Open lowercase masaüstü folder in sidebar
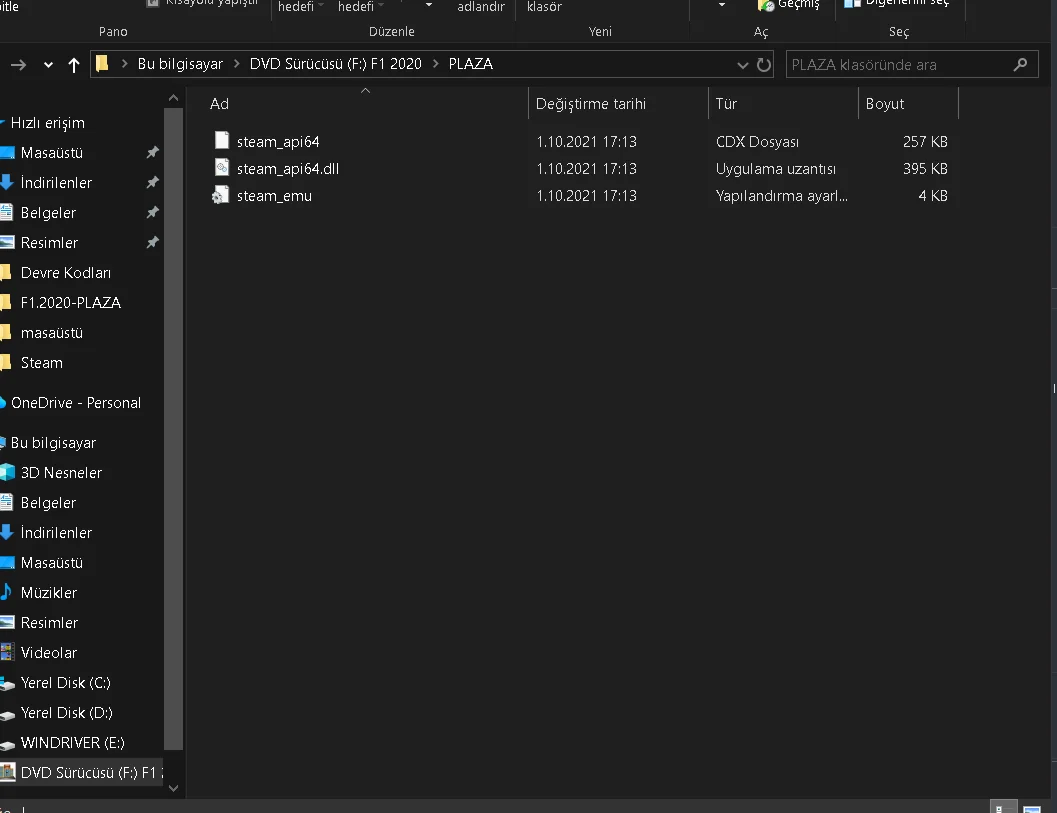Image resolution: width=1057 pixels, height=813 pixels. click(x=51, y=333)
